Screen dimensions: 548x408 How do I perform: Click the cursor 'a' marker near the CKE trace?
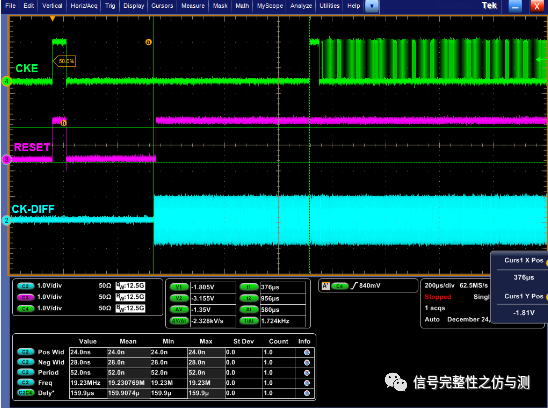(x=149, y=42)
